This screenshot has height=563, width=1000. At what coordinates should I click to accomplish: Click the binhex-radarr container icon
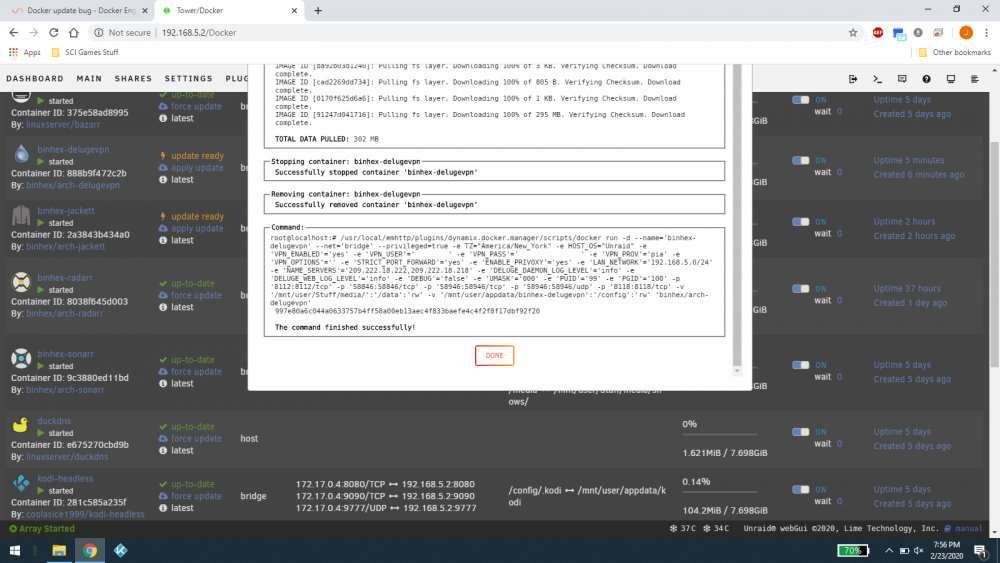tap(21, 282)
